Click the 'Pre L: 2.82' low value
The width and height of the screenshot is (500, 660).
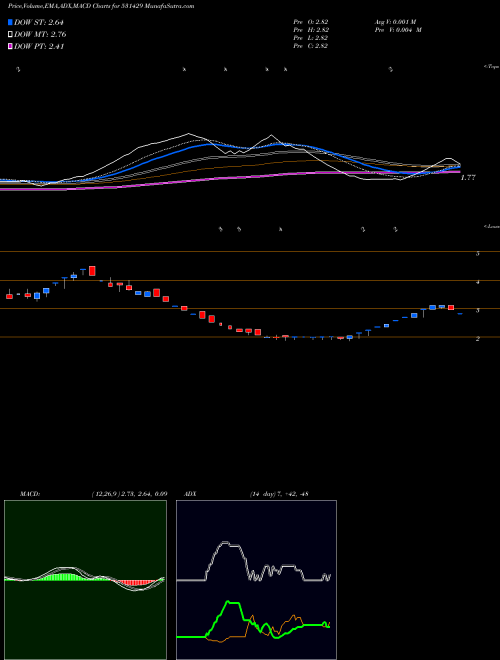coord(311,38)
